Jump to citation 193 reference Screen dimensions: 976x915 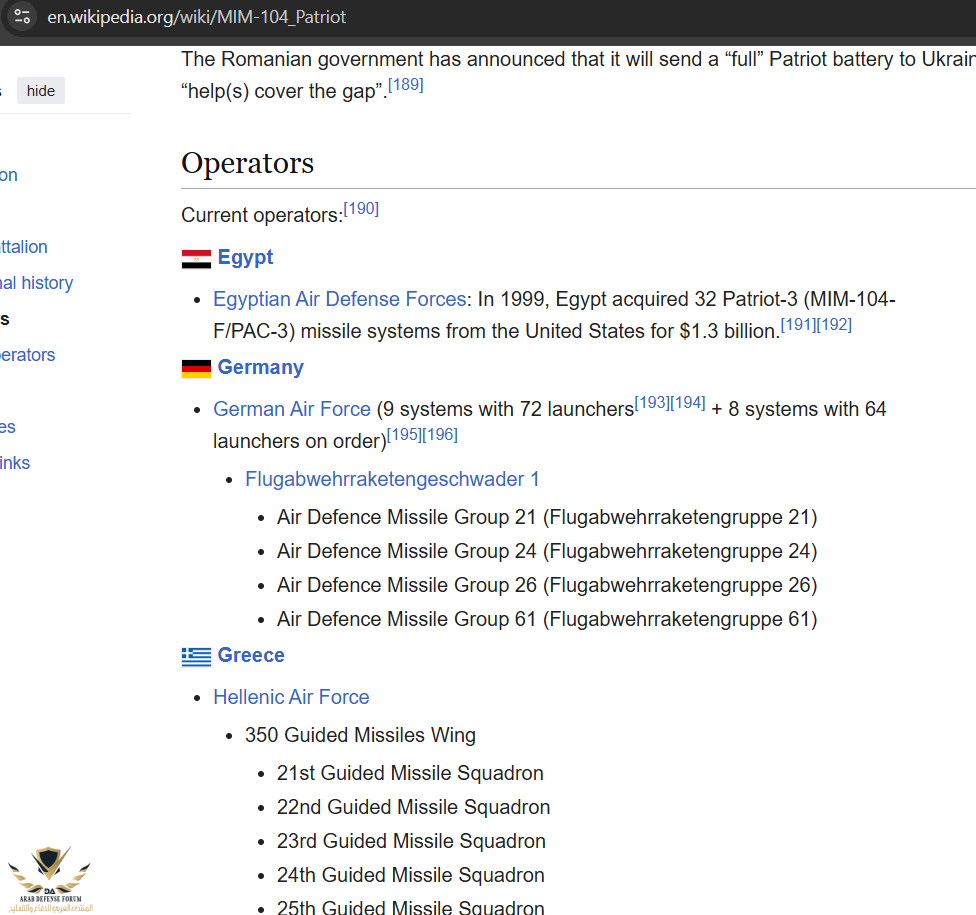(x=652, y=403)
